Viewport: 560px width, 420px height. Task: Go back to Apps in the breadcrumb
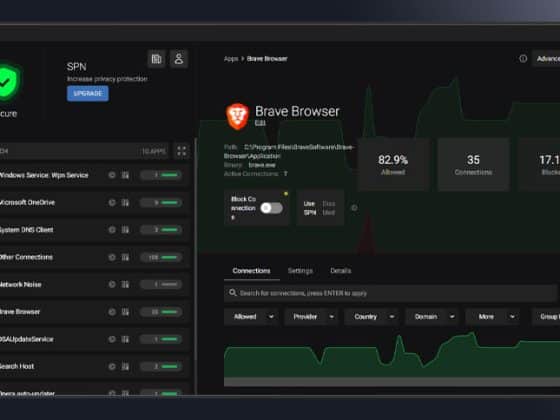click(231, 59)
